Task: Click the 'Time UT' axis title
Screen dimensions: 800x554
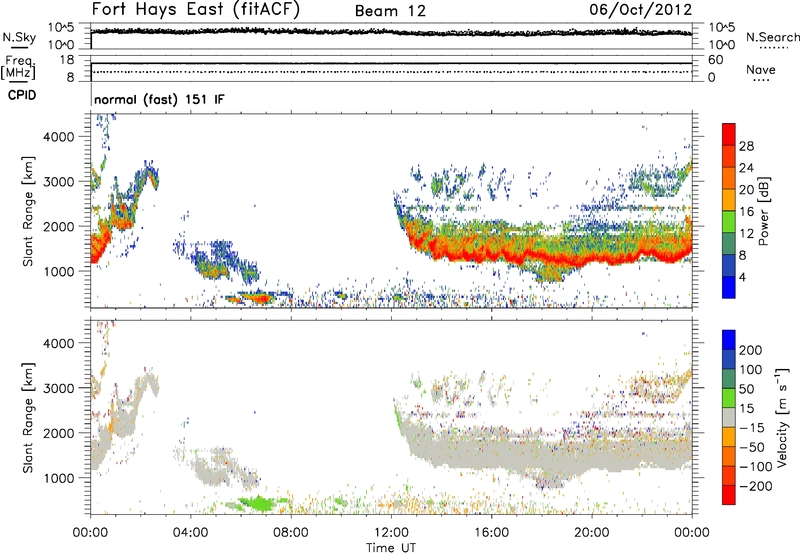Action: click(391, 548)
